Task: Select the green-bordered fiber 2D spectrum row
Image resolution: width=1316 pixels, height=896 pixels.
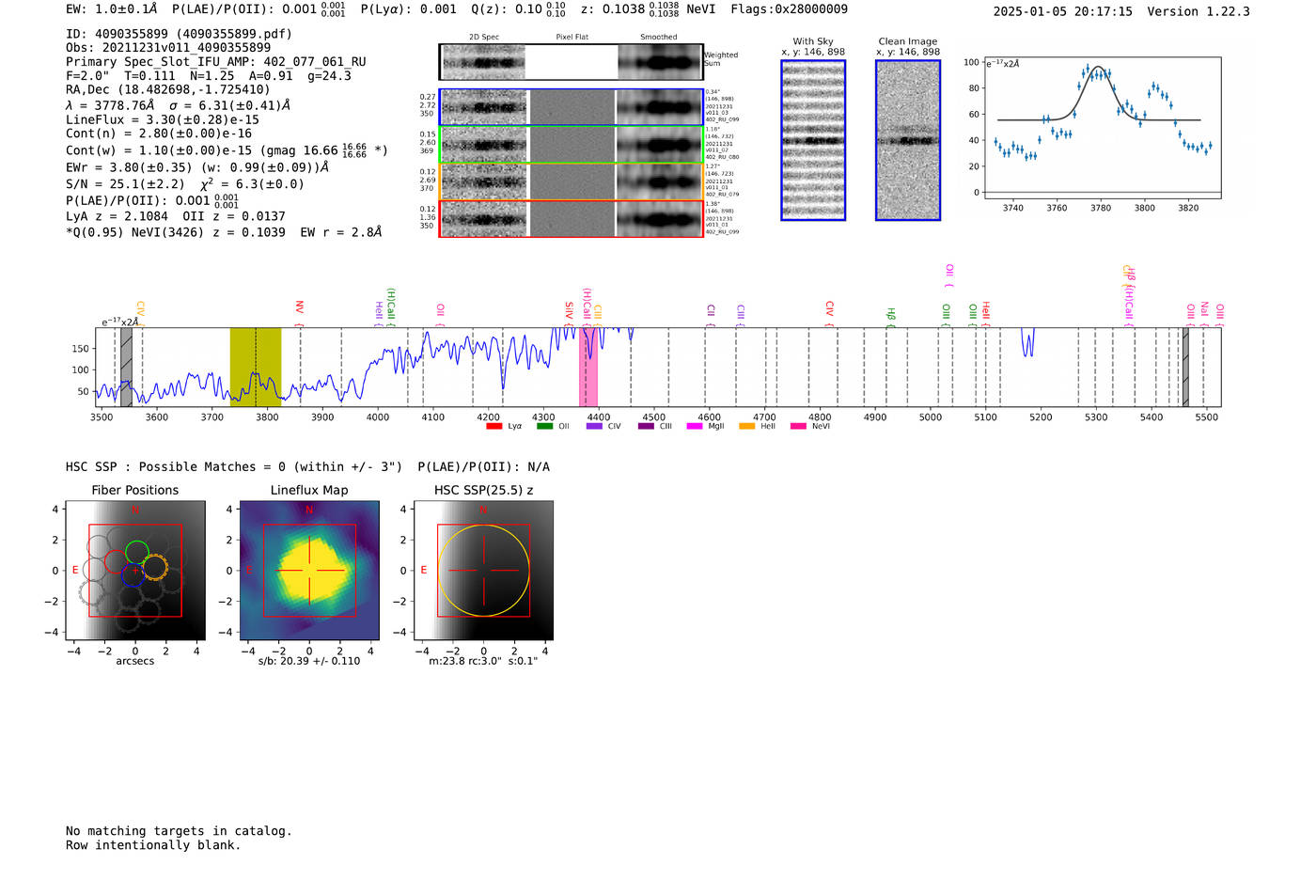Action: click(572, 145)
